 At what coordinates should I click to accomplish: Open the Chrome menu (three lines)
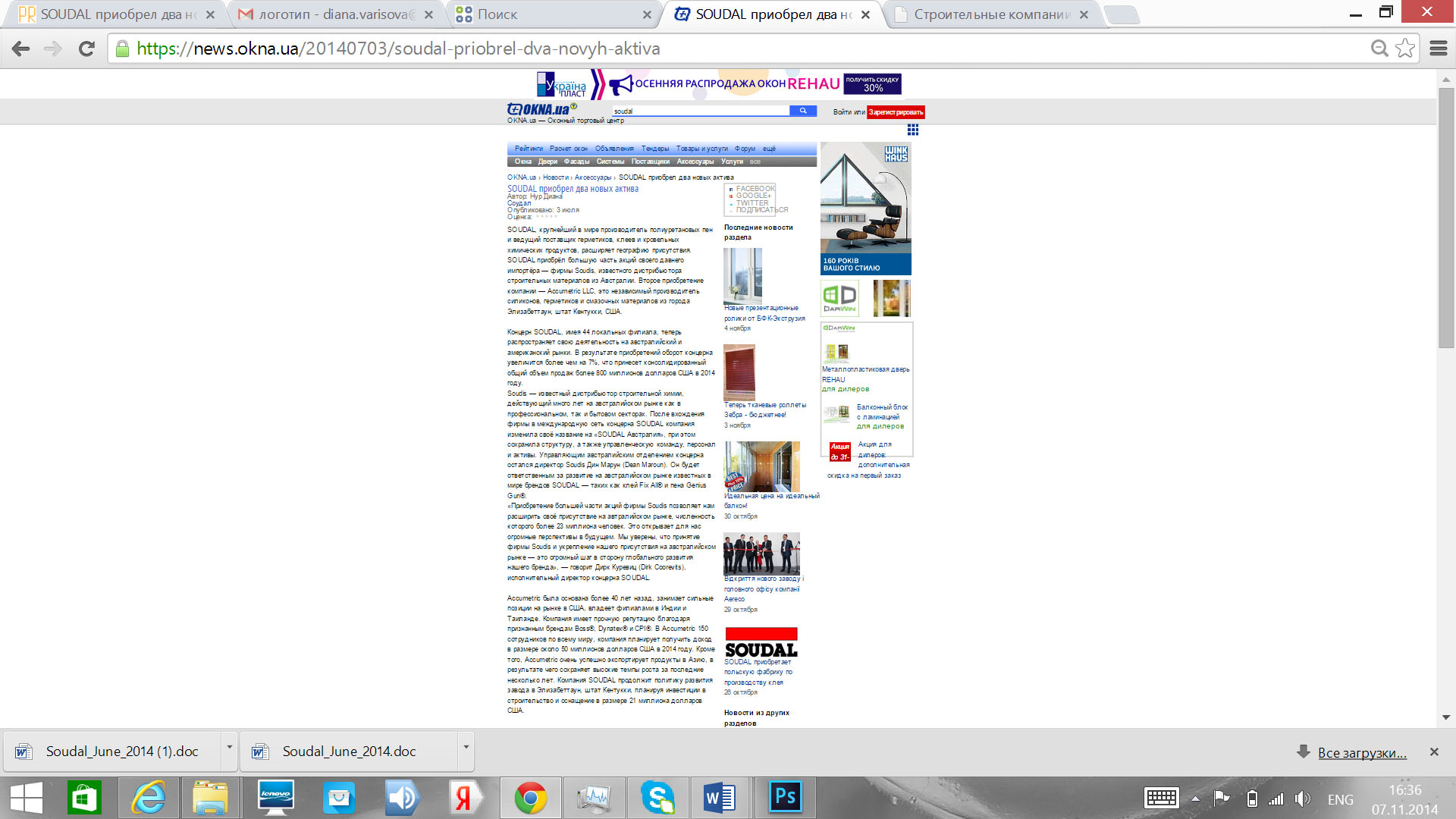[x=1439, y=49]
